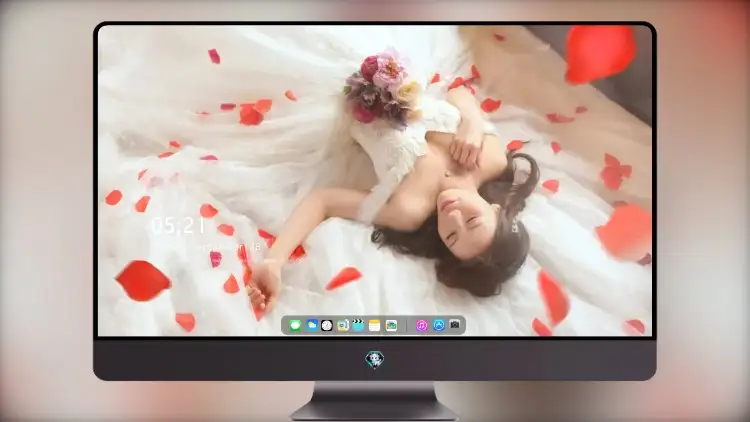Open the Mail app with stamp icon
The image size is (750, 422).
pyautogui.click(x=343, y=326)
